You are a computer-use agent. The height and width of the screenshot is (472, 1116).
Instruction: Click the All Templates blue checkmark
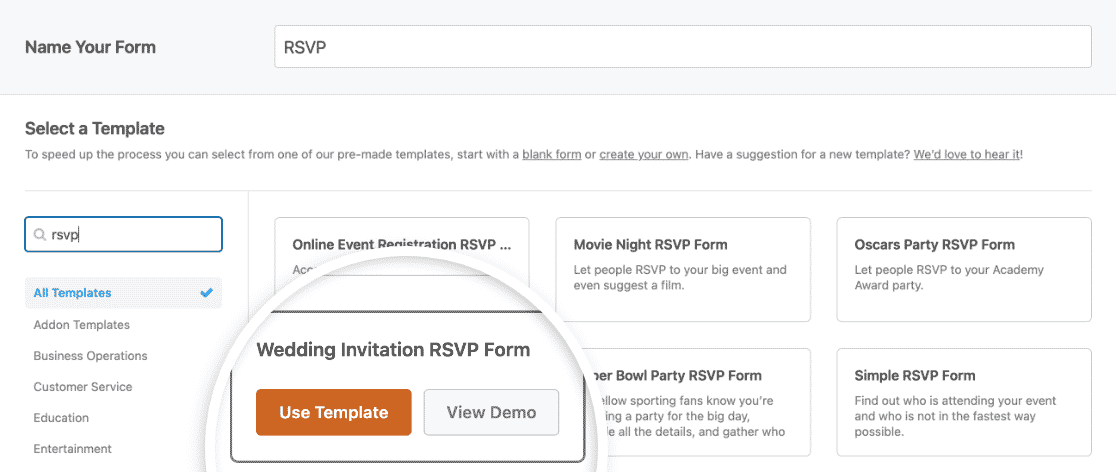[206, 293]
